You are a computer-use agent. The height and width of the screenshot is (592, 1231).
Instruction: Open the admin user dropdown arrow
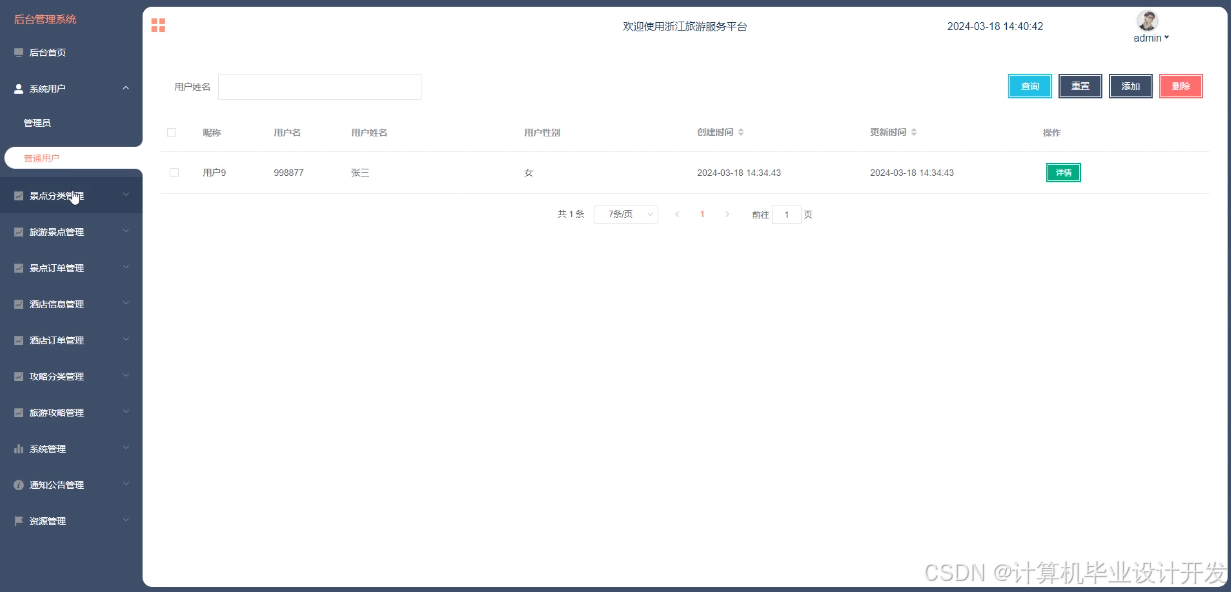pyautogui.click(x=1166, y=38)
